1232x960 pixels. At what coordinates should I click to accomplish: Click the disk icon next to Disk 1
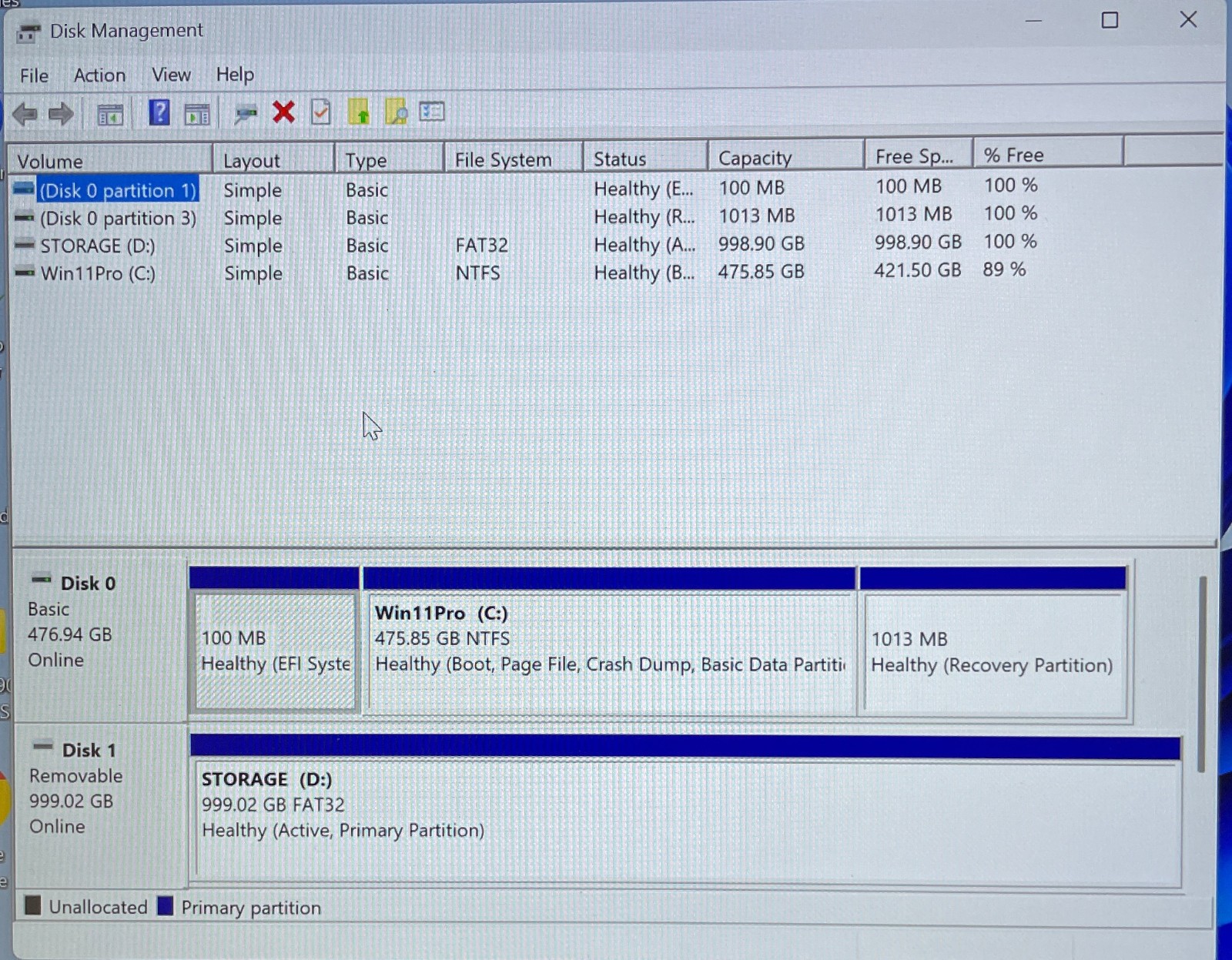pyautogui.click(x=43, y=747)
